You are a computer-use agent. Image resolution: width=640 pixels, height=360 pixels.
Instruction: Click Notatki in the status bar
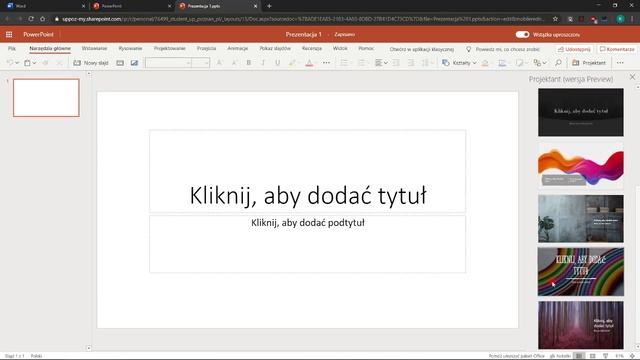(x=560, y=356)
